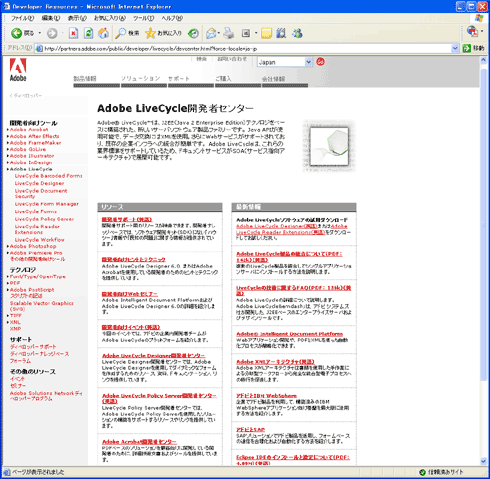Click the trusted sites status bar icon

tap(422, 472)
